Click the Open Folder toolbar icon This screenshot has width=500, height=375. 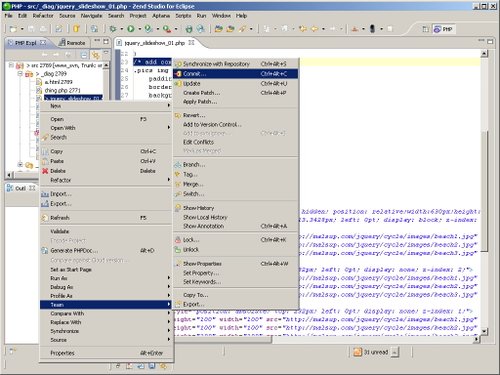pyautogui.click(x=219, y=29)
